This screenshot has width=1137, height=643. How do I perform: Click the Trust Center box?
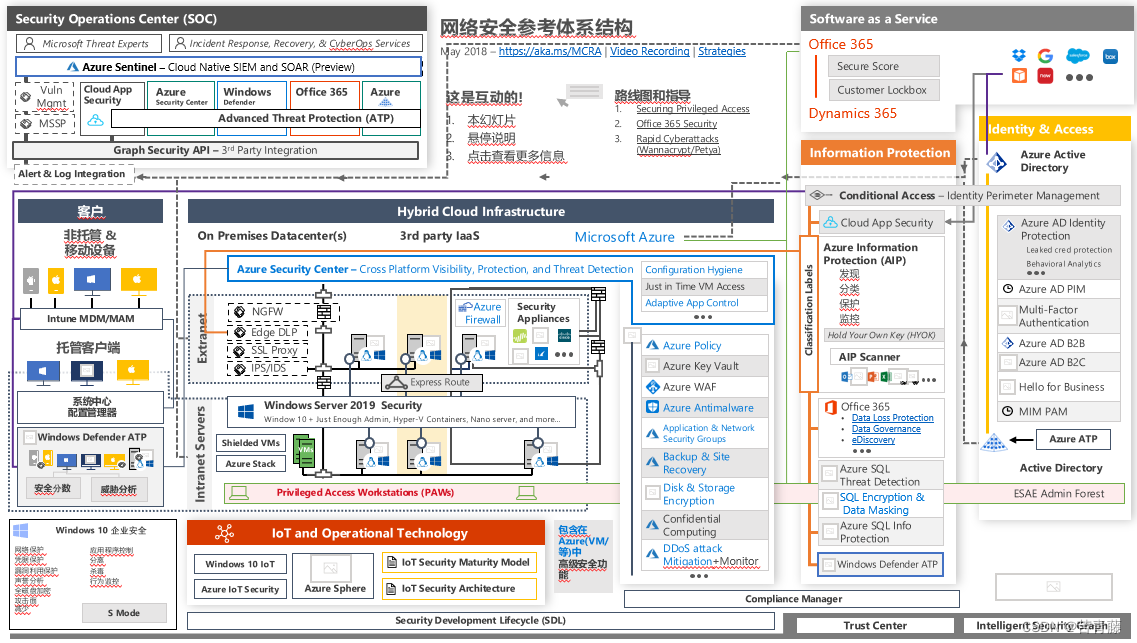(875, 626)
